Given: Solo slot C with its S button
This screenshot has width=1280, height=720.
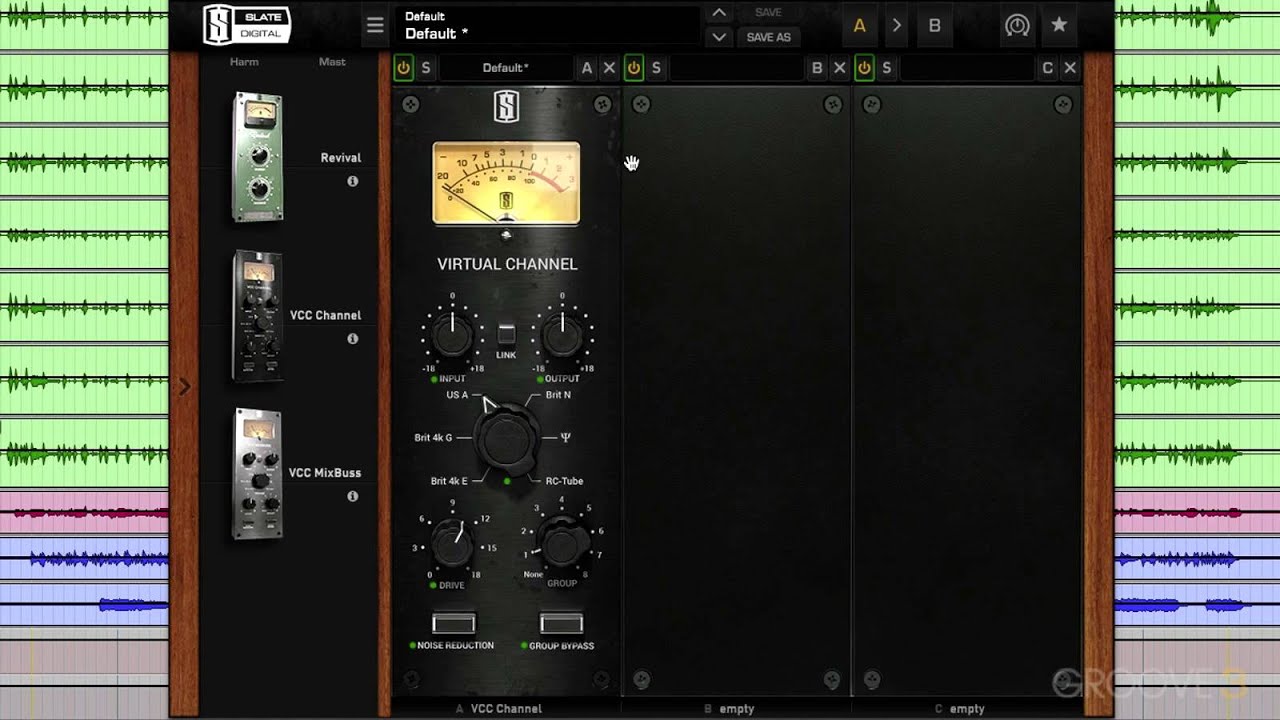Looking at the screenshot, I should (887, 68).
